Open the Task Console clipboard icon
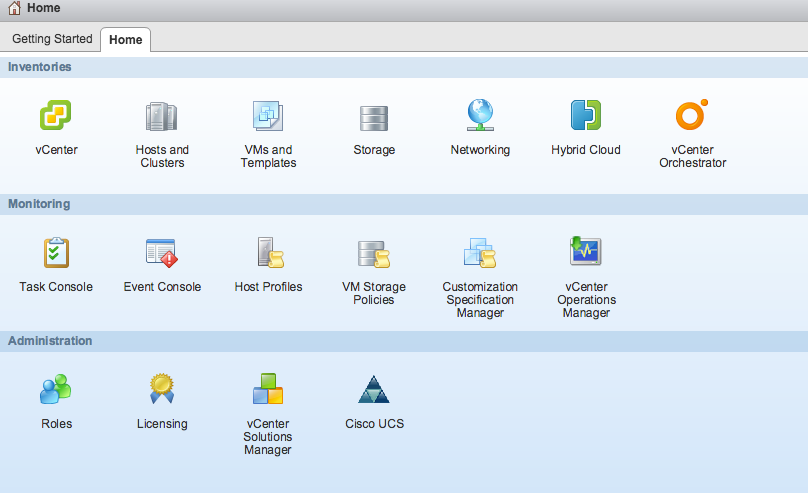The image size is (808, 493). click(x=56, y=252)
